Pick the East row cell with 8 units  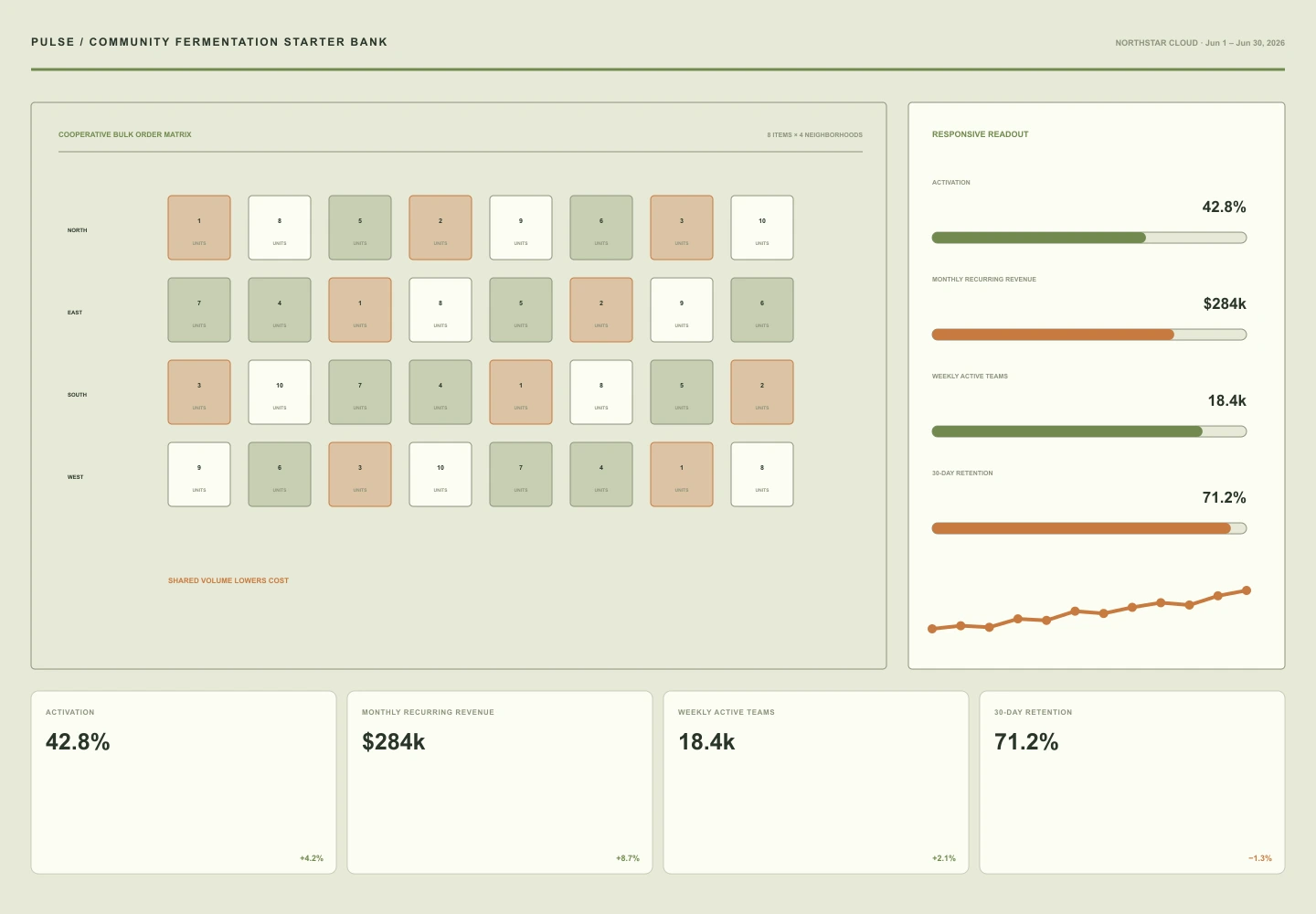click(440, 310)
